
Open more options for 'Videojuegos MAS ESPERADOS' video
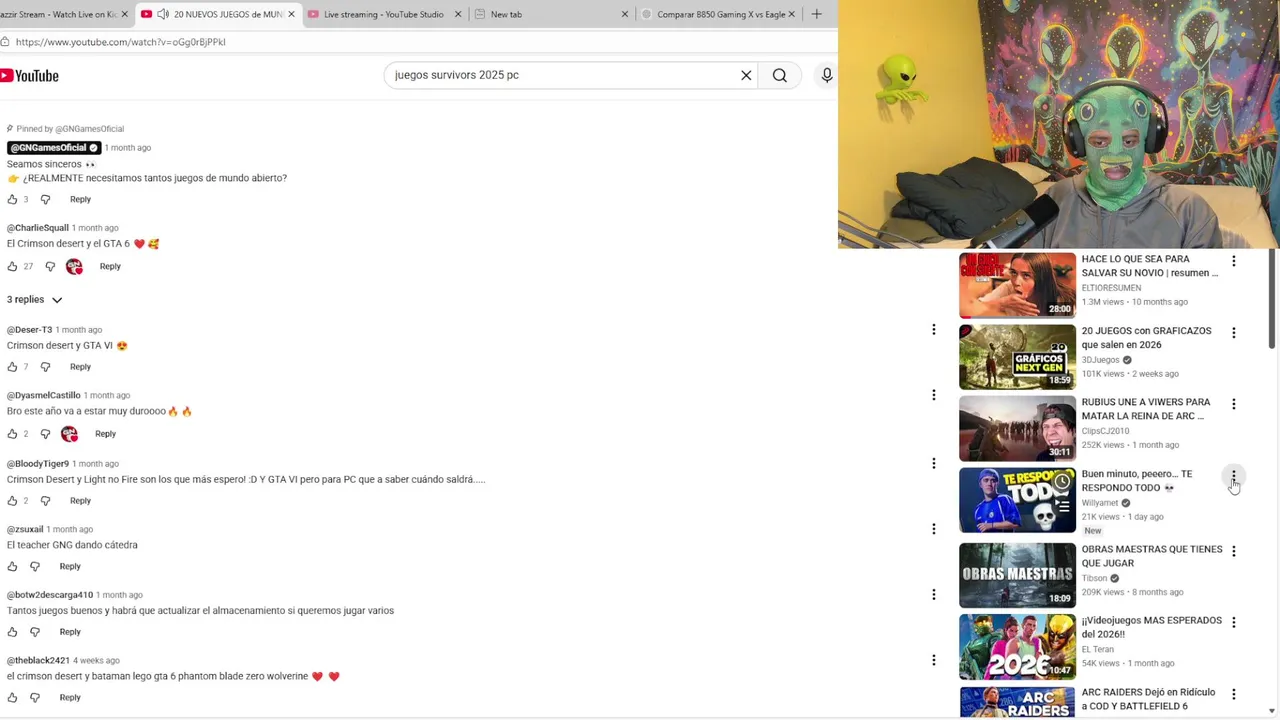tap(1234, 622)
